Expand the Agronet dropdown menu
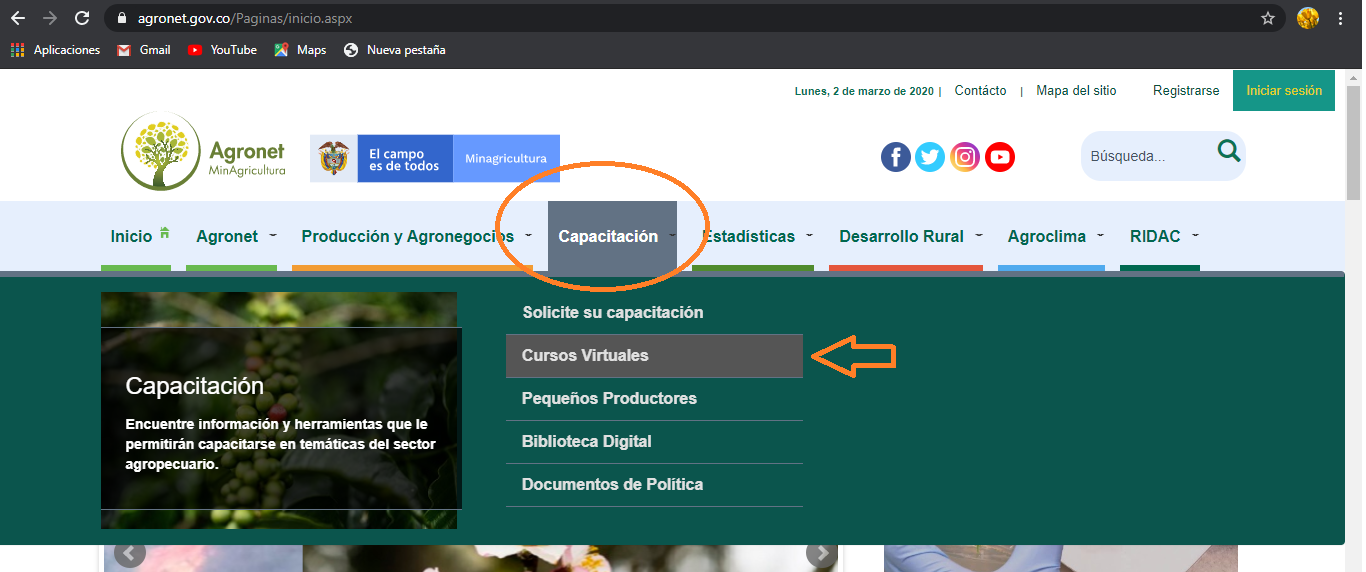The width and height of the screenshot is (1366, 572). tap(236, 237)
